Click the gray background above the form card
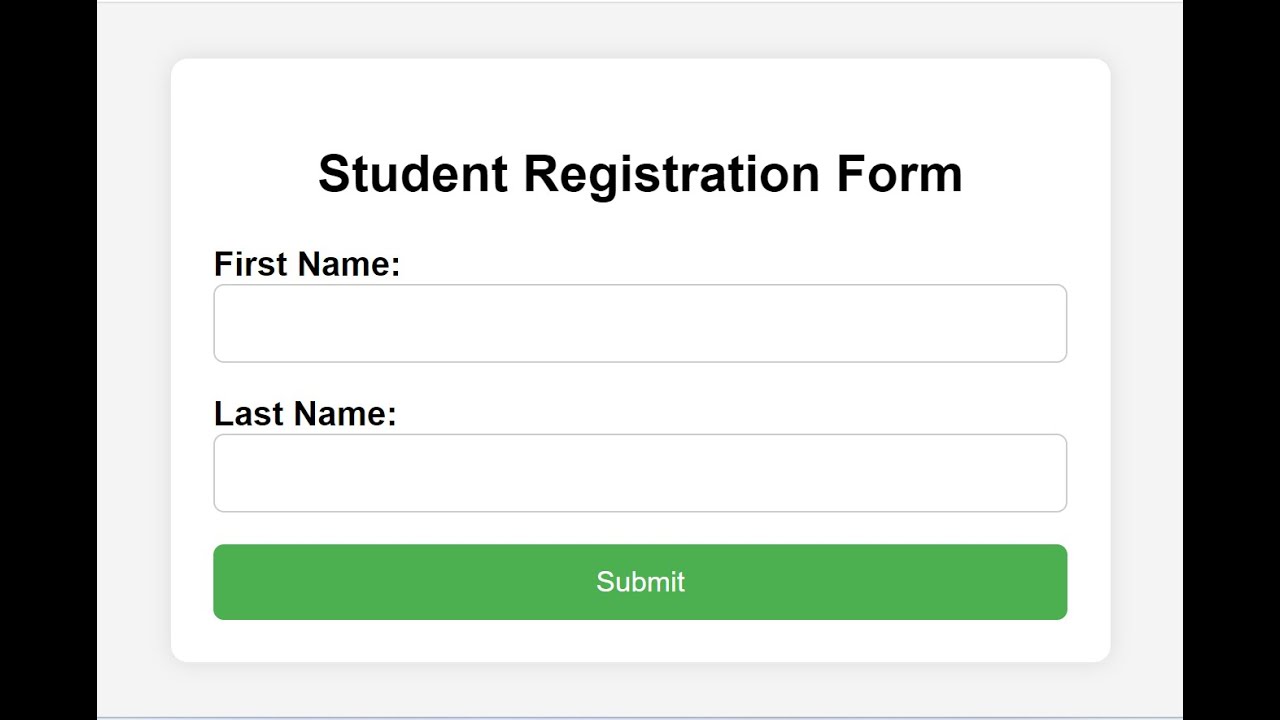 pyautogui.click(x=640, y=30)
